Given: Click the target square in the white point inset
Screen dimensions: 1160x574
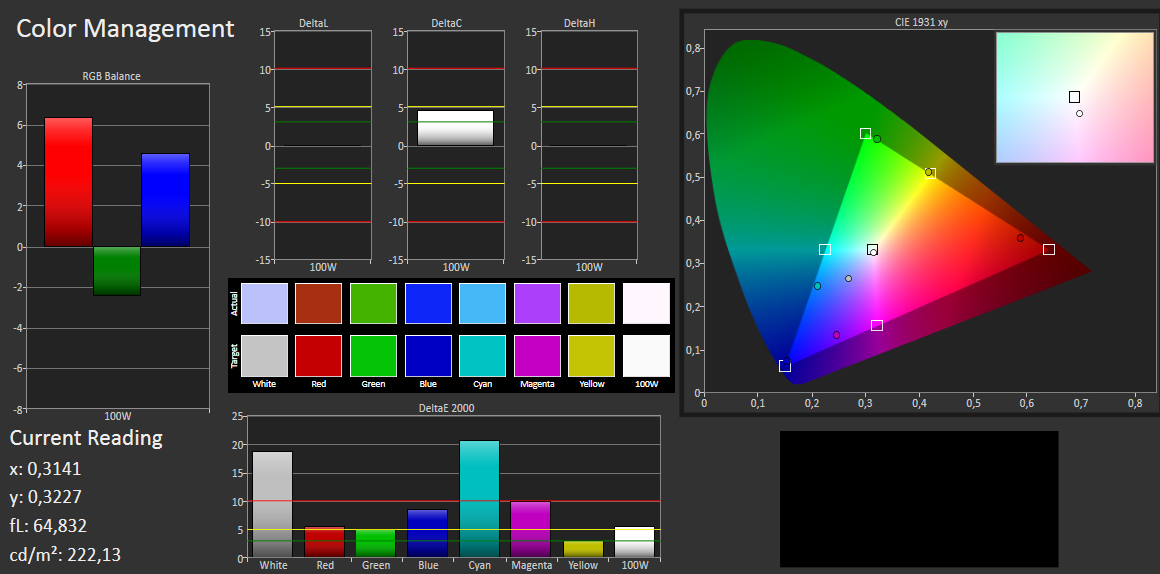Looking at the screenshot, I should 1074,97.
